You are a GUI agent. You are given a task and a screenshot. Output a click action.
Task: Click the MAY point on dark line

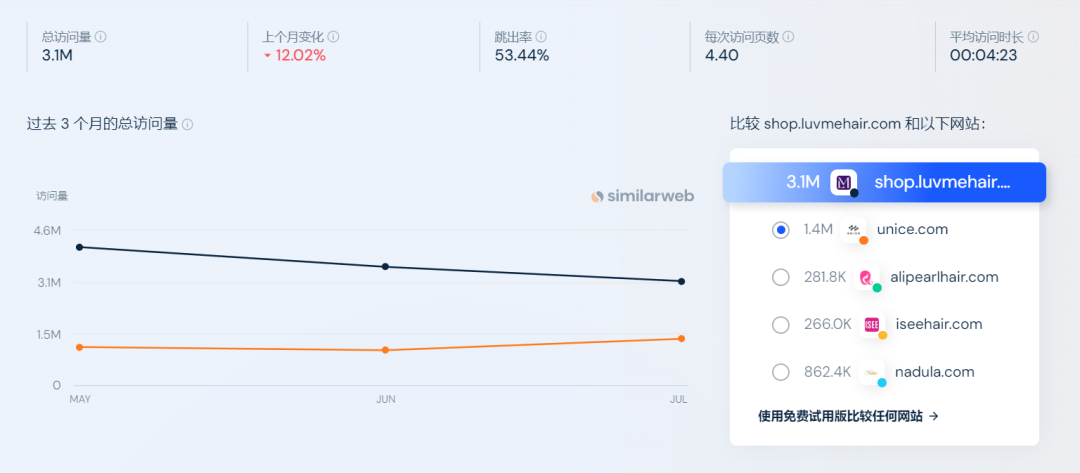pos(79,246)
